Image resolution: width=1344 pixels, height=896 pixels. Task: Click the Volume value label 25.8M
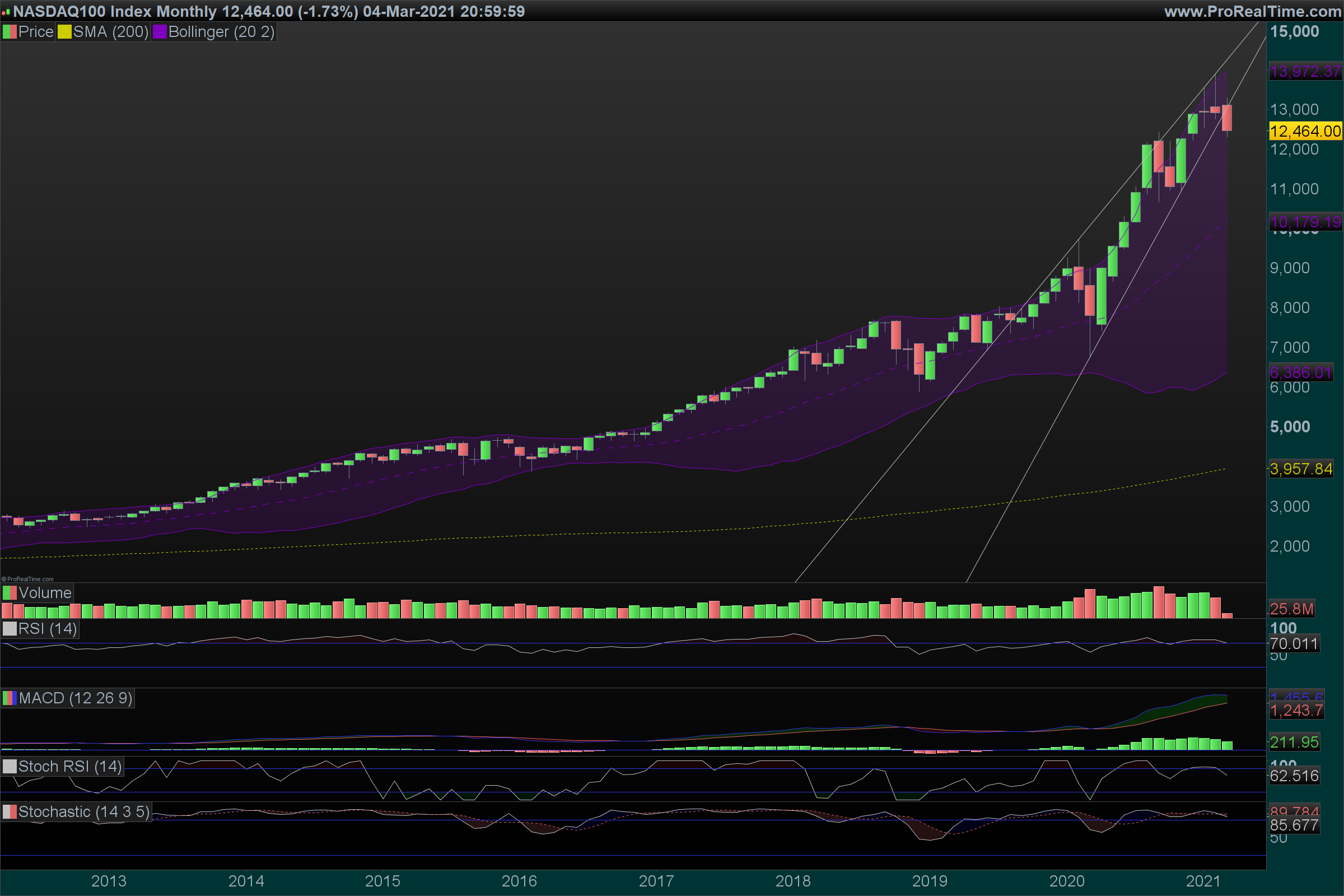pos(1291,609)
